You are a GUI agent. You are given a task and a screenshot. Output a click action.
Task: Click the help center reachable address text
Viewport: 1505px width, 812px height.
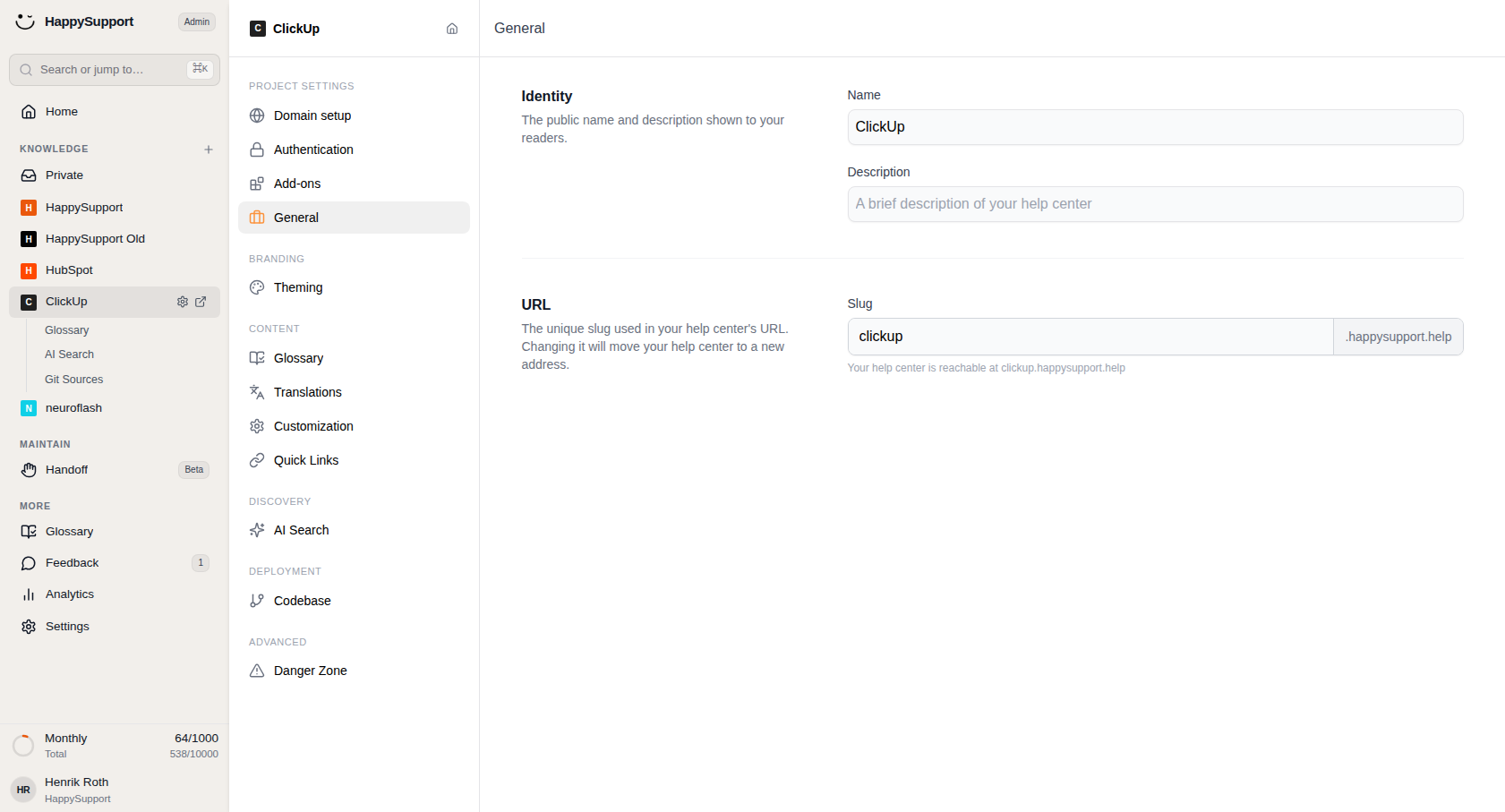point(986,368)
